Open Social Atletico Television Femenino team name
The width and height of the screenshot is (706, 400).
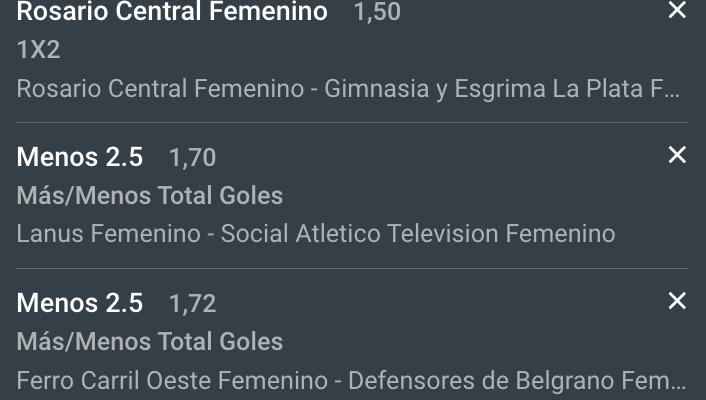pos(418,234)
